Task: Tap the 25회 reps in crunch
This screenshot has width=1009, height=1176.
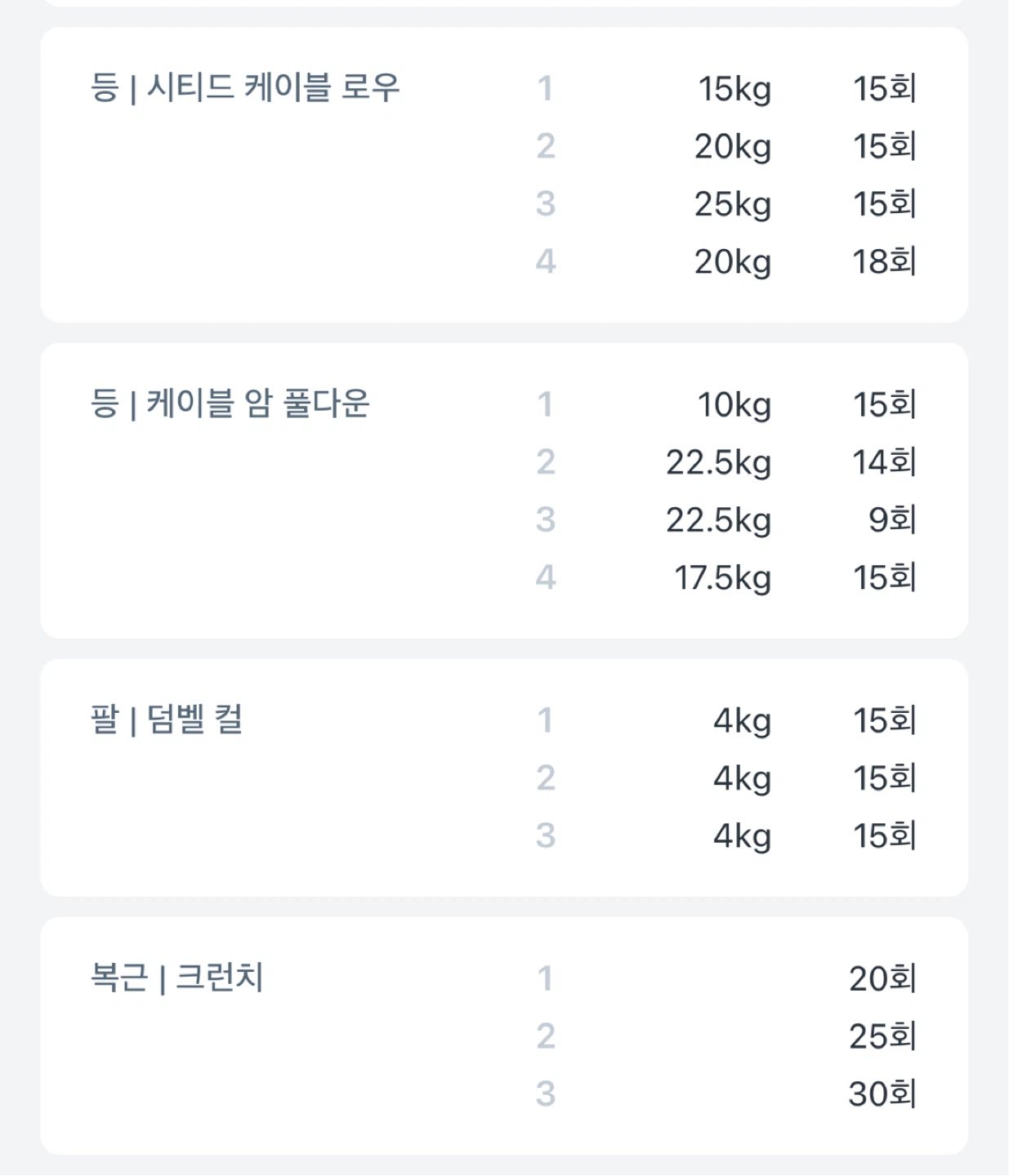Action: pyautogui.click(x=883, y=1036)
